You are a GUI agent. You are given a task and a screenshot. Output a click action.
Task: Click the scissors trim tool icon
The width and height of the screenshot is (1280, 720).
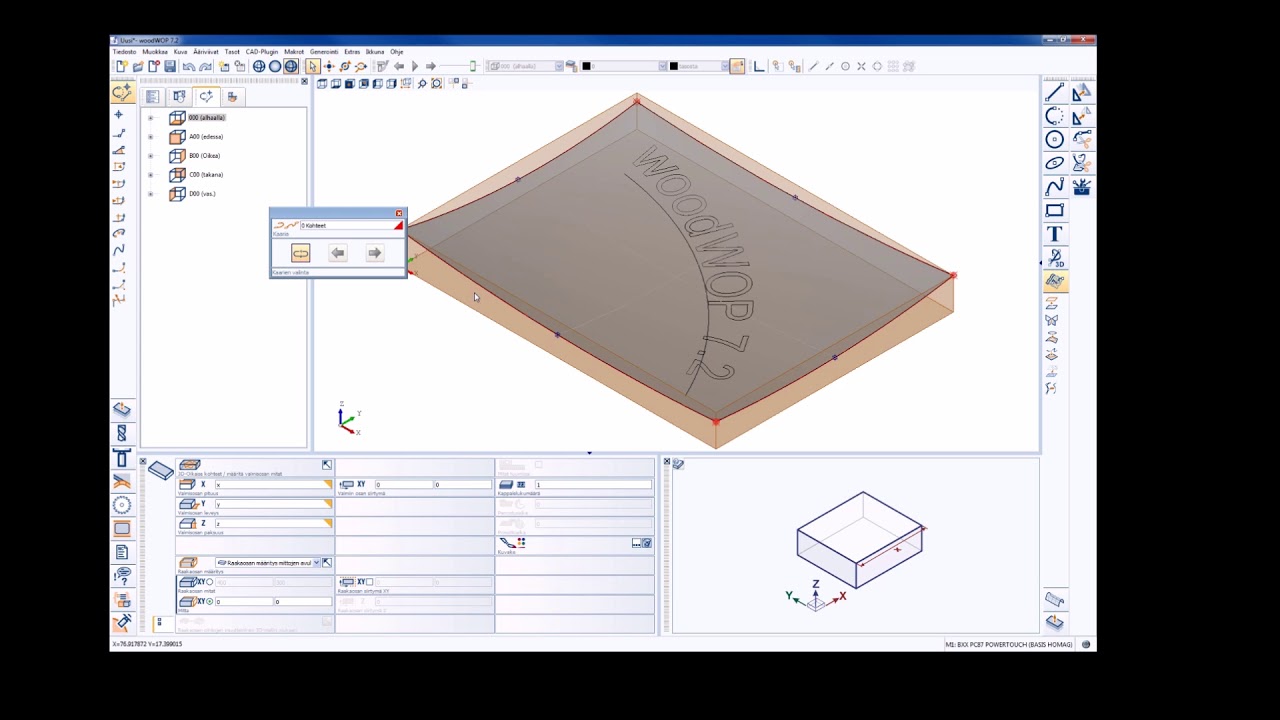pos(1082,139)
